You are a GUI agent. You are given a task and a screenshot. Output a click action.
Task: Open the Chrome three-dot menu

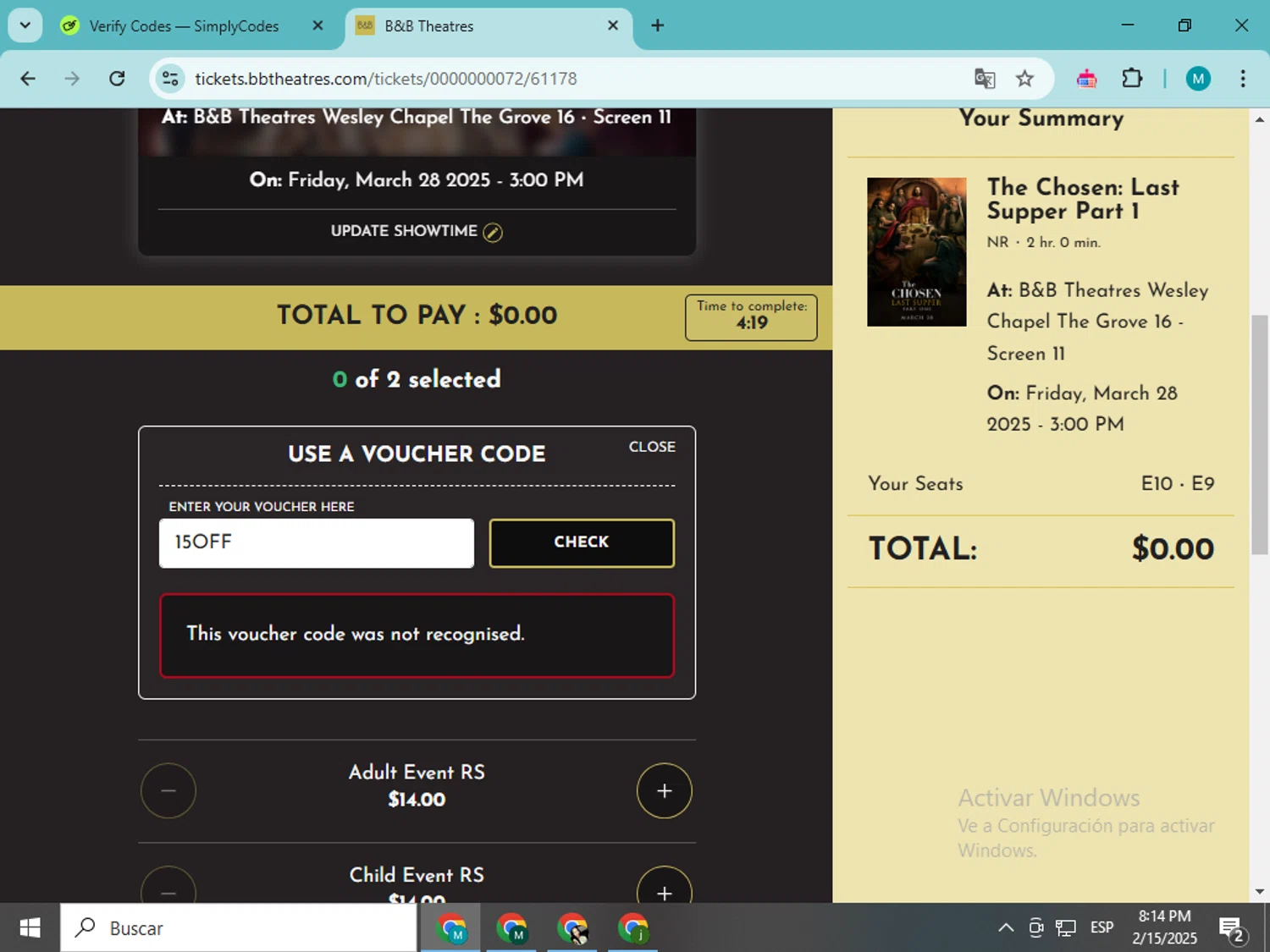(x=1242, y=79)
